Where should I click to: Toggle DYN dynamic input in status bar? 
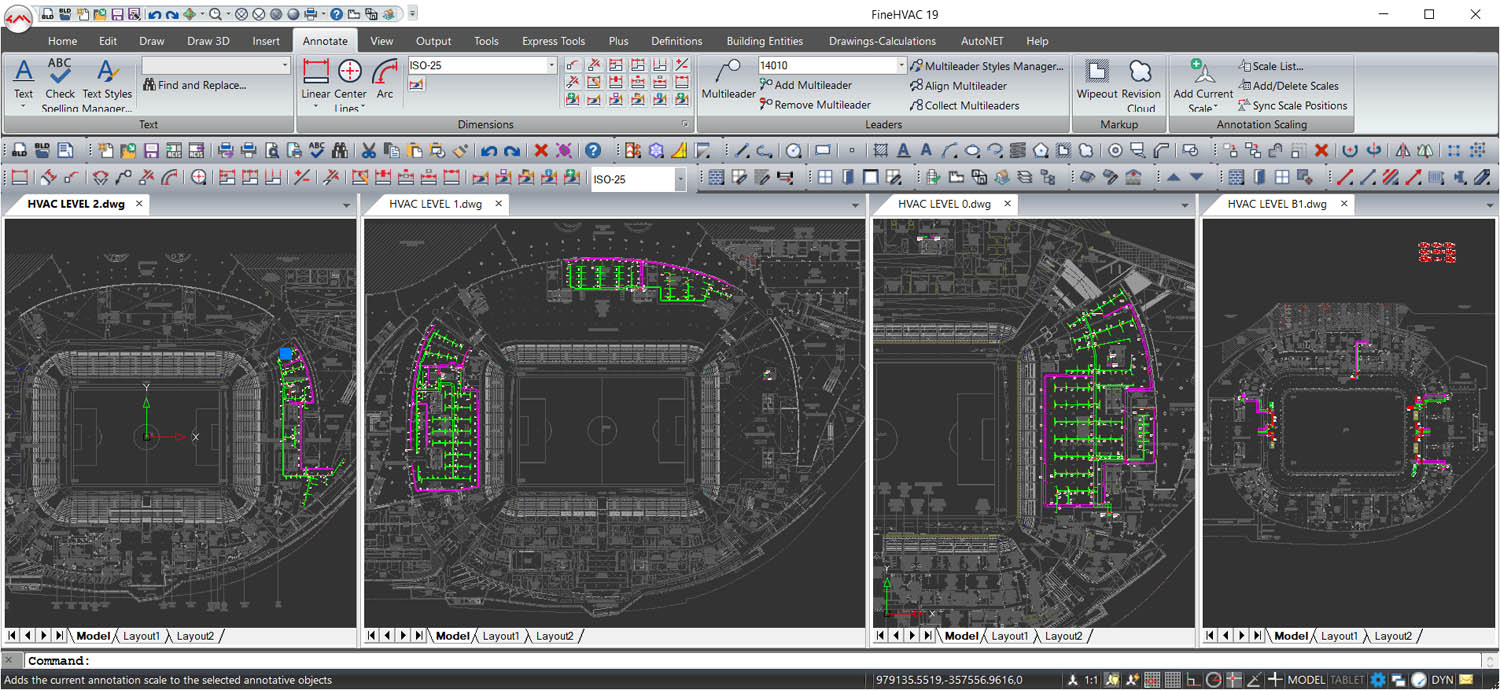click(1442, 680)
